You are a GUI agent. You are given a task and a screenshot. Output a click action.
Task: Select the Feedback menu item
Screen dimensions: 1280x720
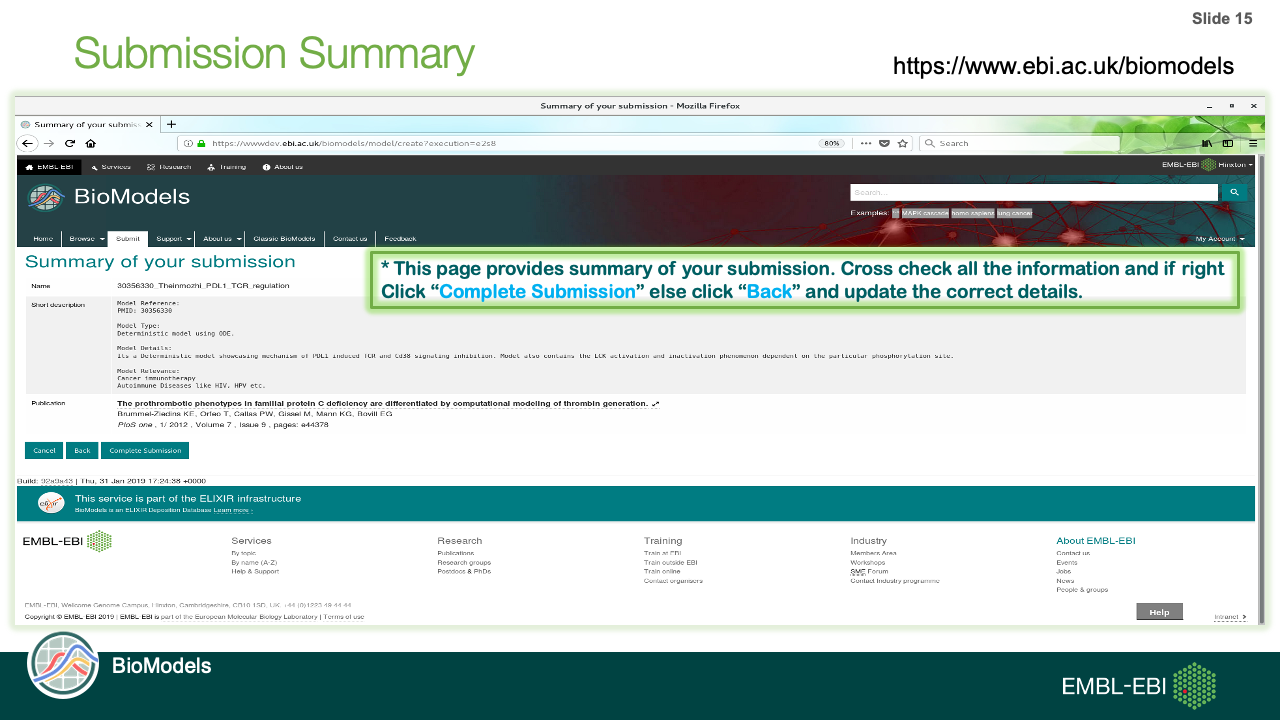[400, 239]
